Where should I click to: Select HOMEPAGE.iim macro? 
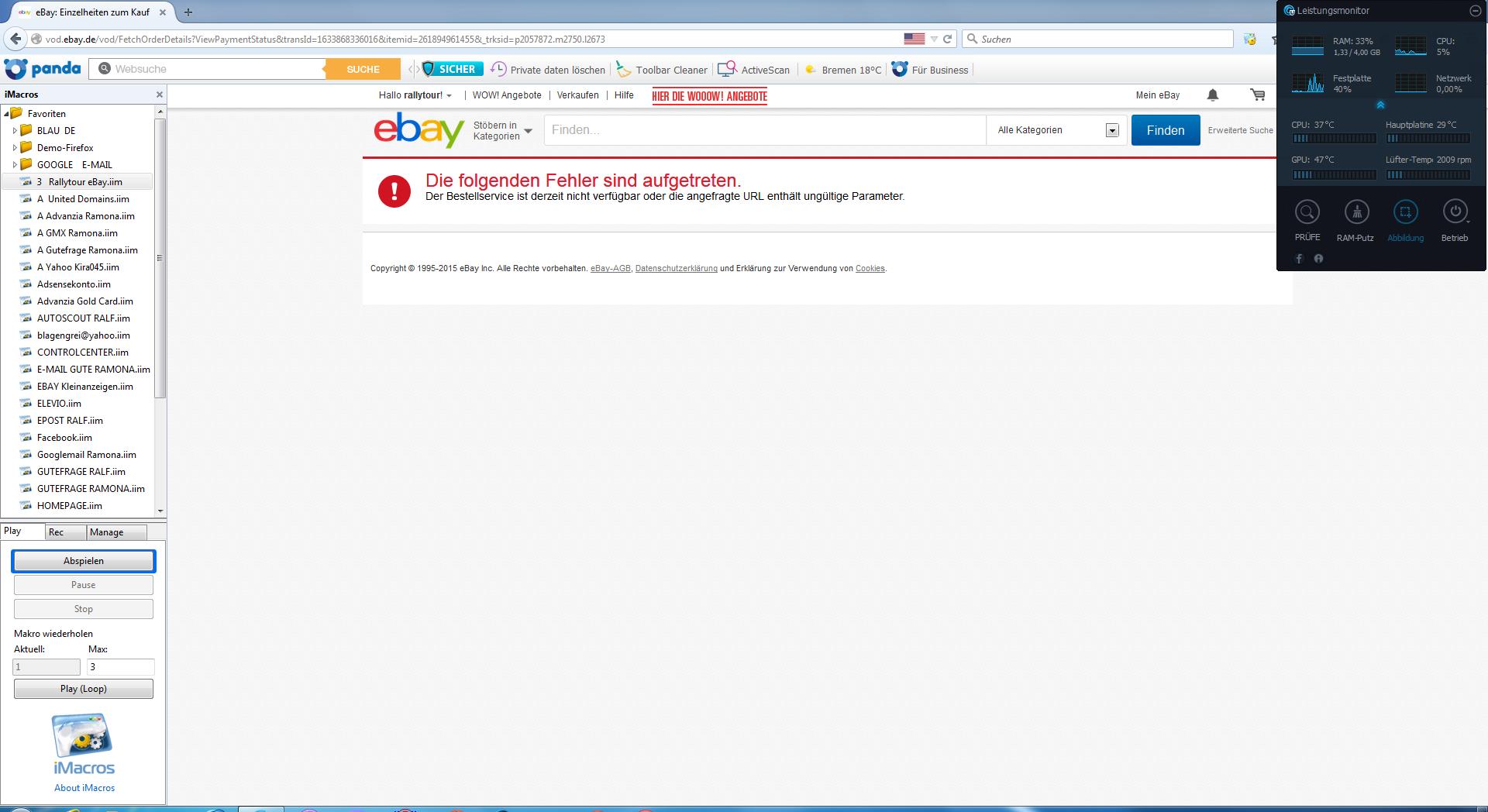(x=70, y=506)
